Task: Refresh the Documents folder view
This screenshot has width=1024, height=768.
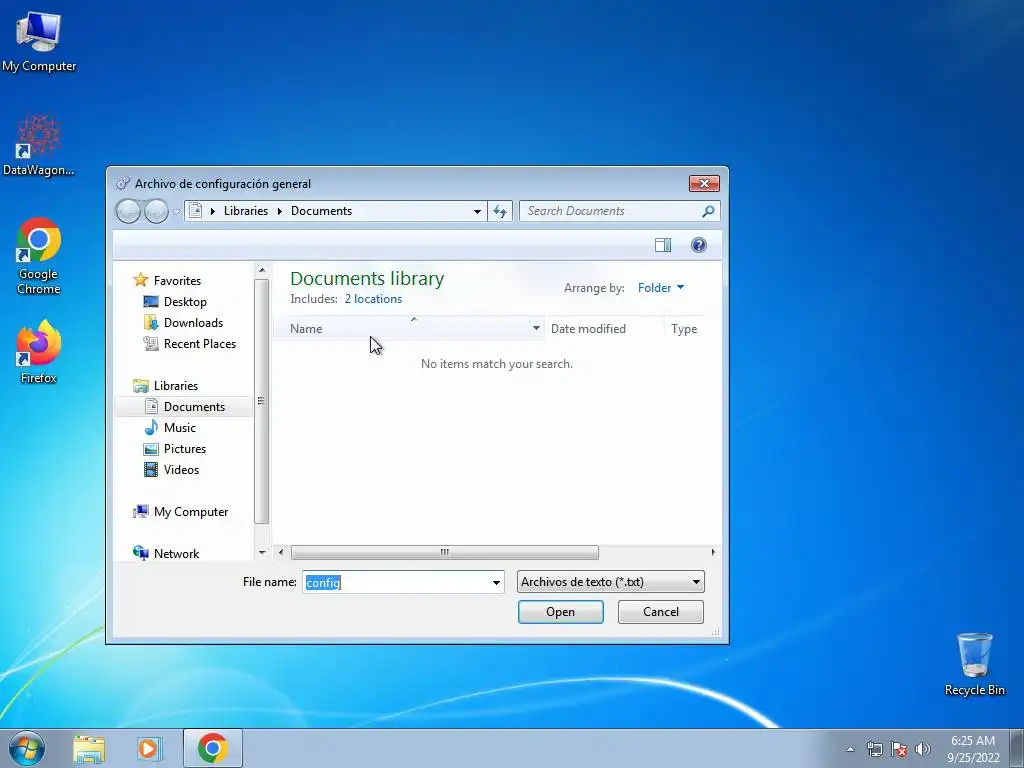Action: point(500,211)
